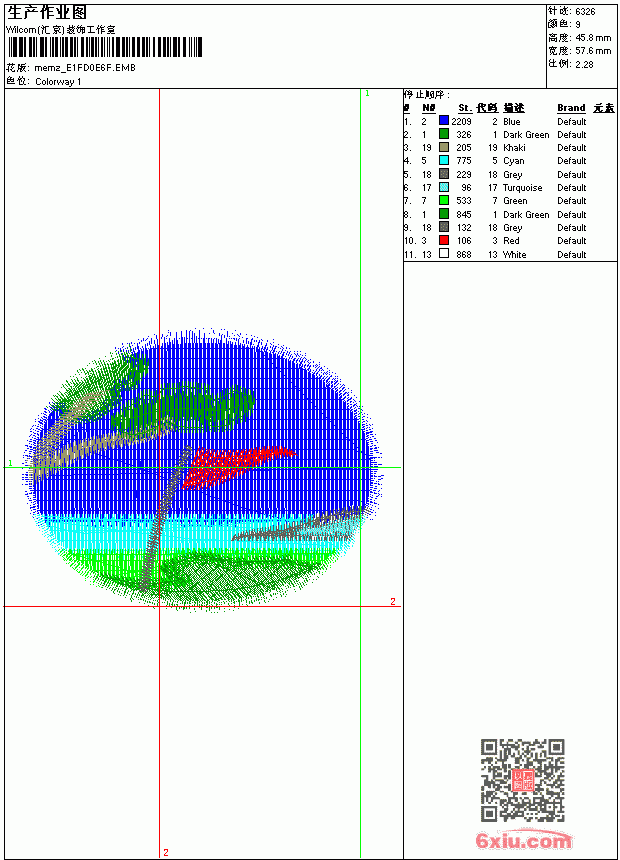Viewport: 620px width, 860px height.
Task: Click the green horizontal marker labeled 1
Action: (x=203, y=468)
